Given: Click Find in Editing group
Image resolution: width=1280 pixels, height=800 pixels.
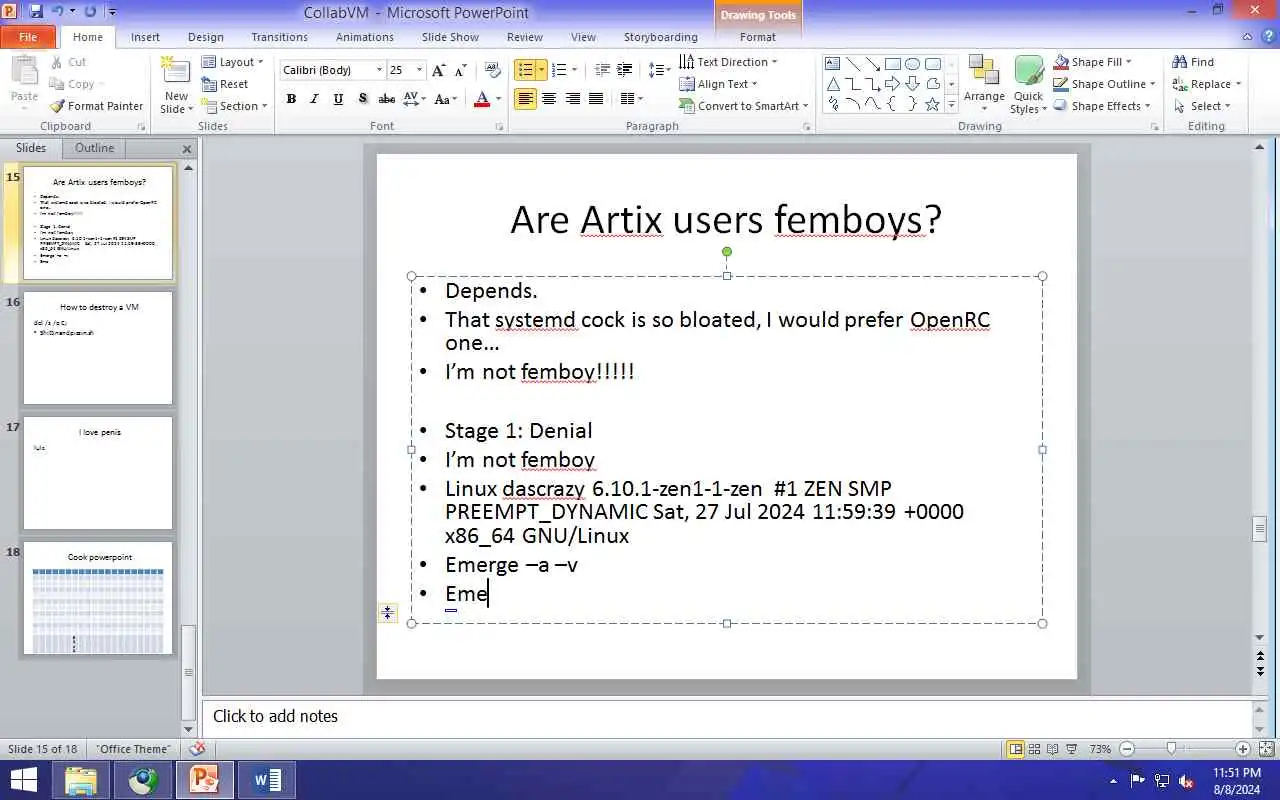Looking at the screenshot, I should (1192, 62).
